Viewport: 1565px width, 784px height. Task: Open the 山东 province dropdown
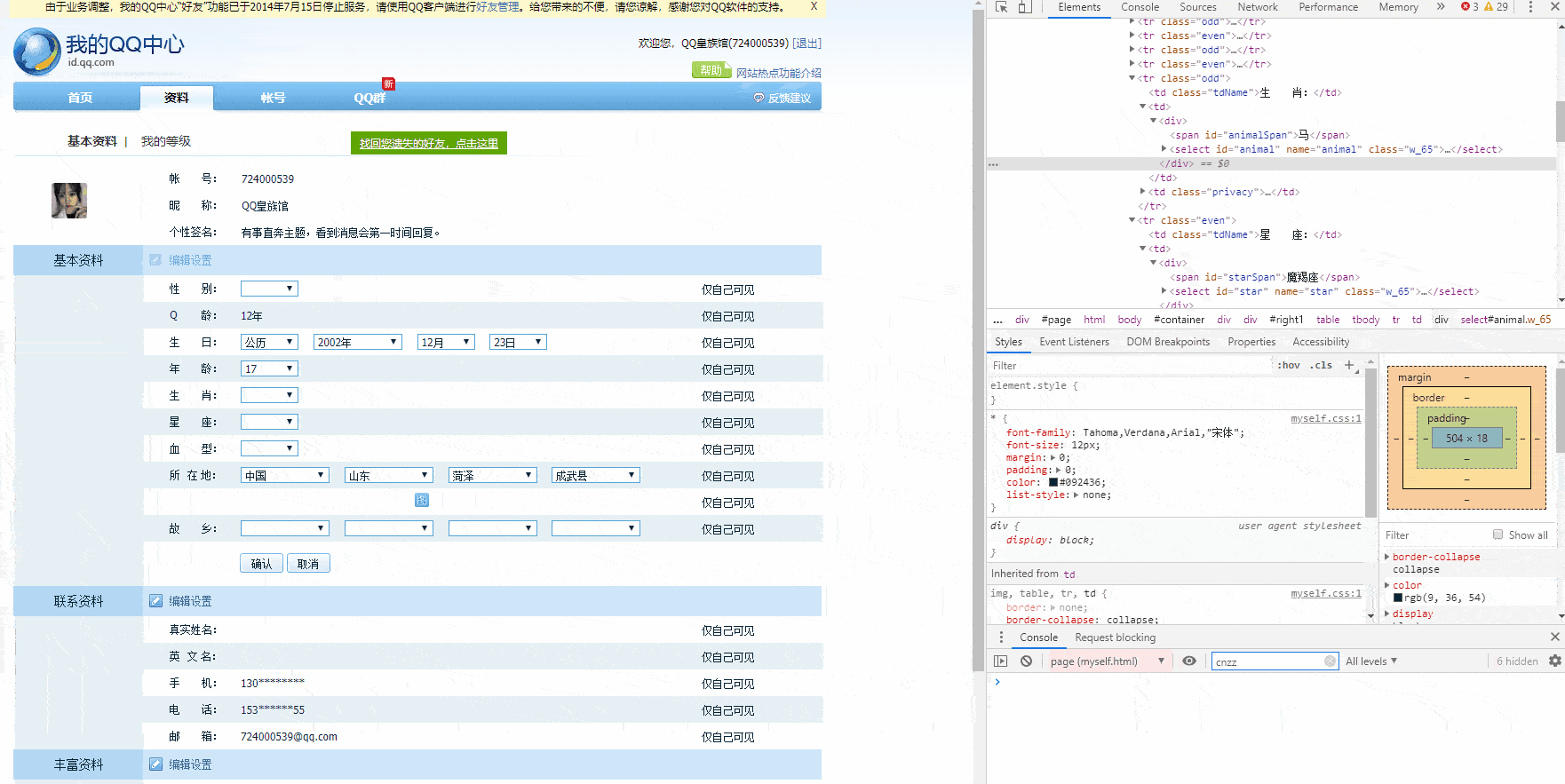pyautogui.click(x=388, y=476)
